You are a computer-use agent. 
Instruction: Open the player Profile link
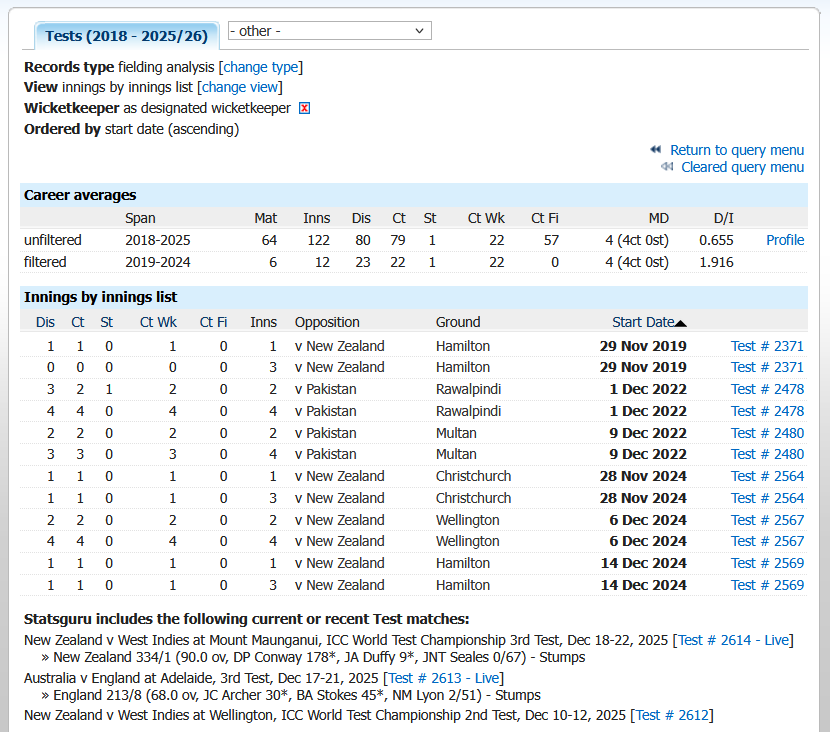tap(785, 240)
